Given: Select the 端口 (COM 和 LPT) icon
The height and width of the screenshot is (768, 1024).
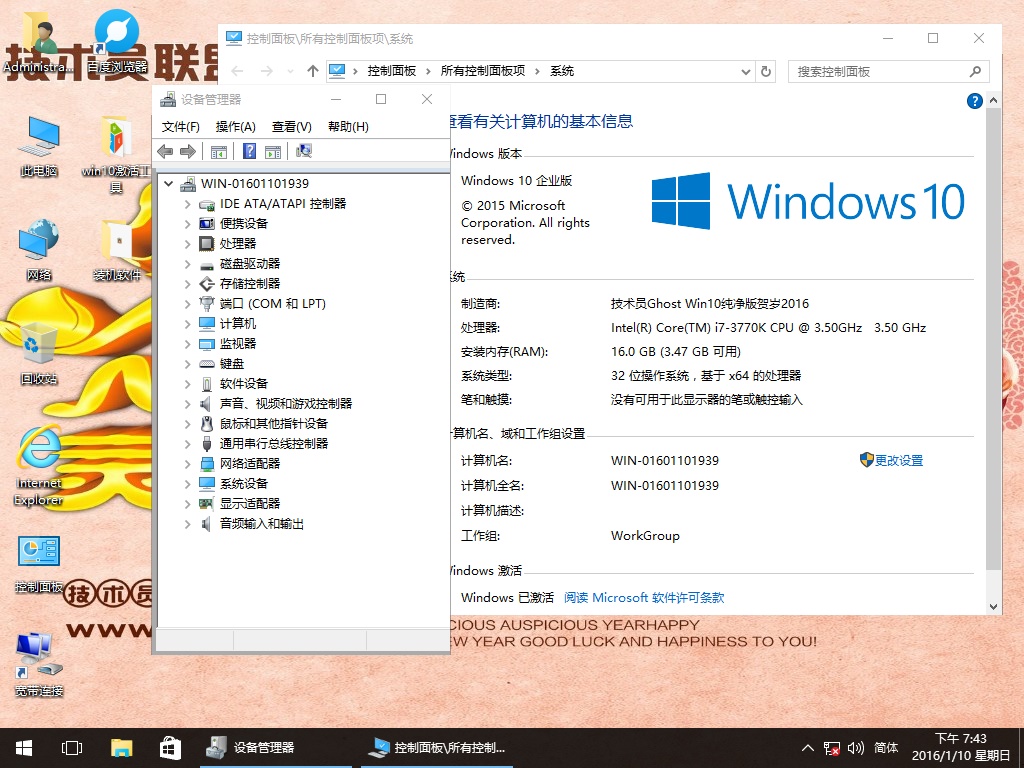Looking at the screenshot, I should 206,304.
